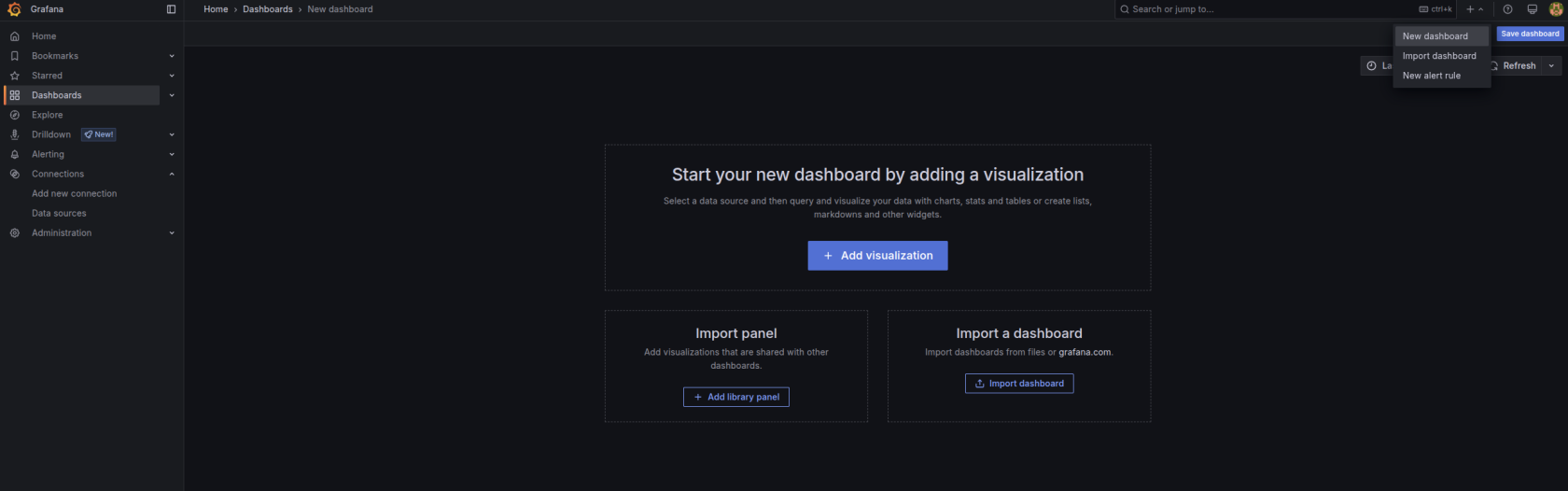Expand the Drilldown section chevron

(172, 134)
